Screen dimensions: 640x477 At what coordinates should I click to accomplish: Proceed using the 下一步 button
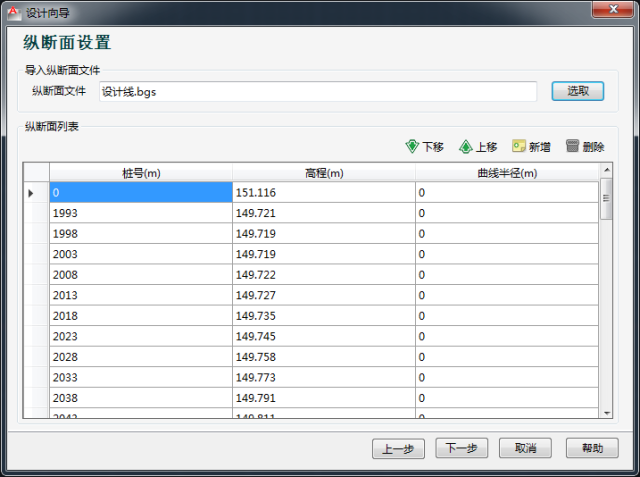coord(461,448)
